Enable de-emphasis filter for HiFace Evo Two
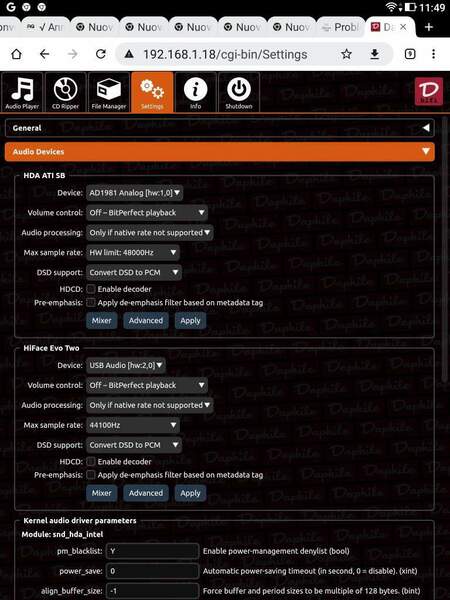The width and height of the screenshot is (450, 600). (x=91, y=475)
